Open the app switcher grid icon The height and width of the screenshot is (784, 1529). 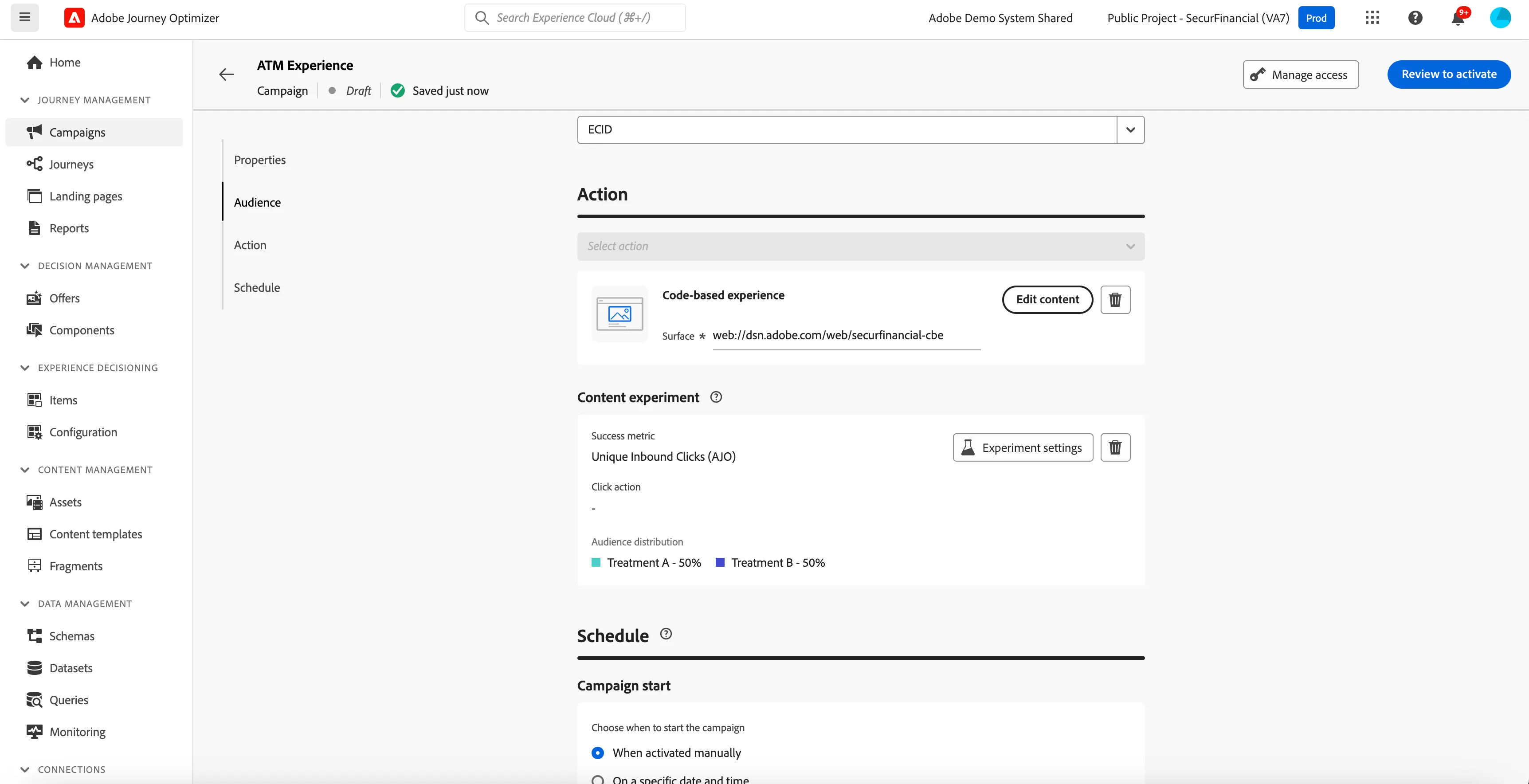coord(1372,18)
